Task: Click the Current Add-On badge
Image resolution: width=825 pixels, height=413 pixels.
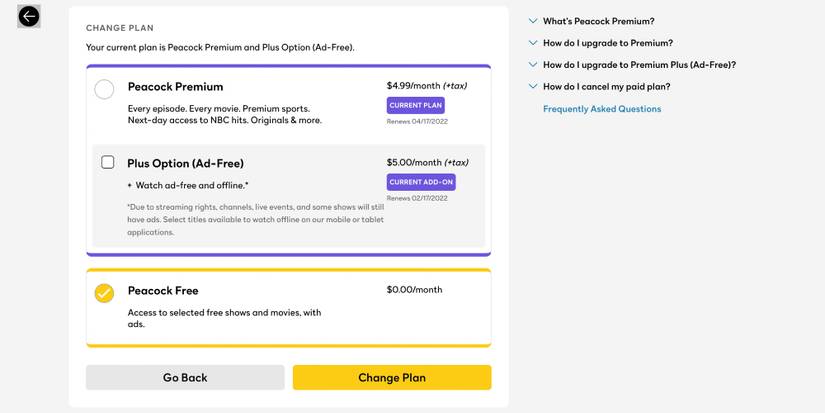Action: tap(421, 182)
